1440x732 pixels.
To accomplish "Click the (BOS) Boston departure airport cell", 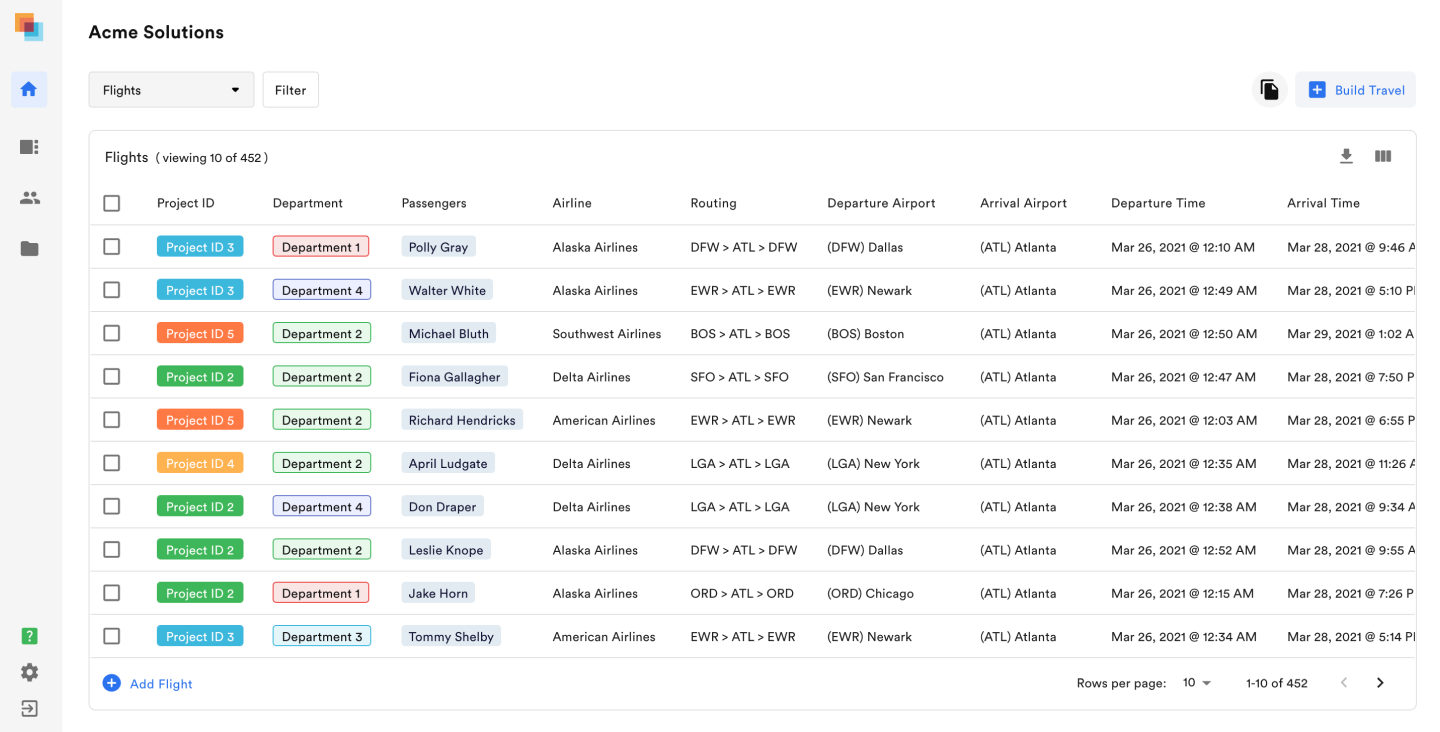I will [865, 334].
